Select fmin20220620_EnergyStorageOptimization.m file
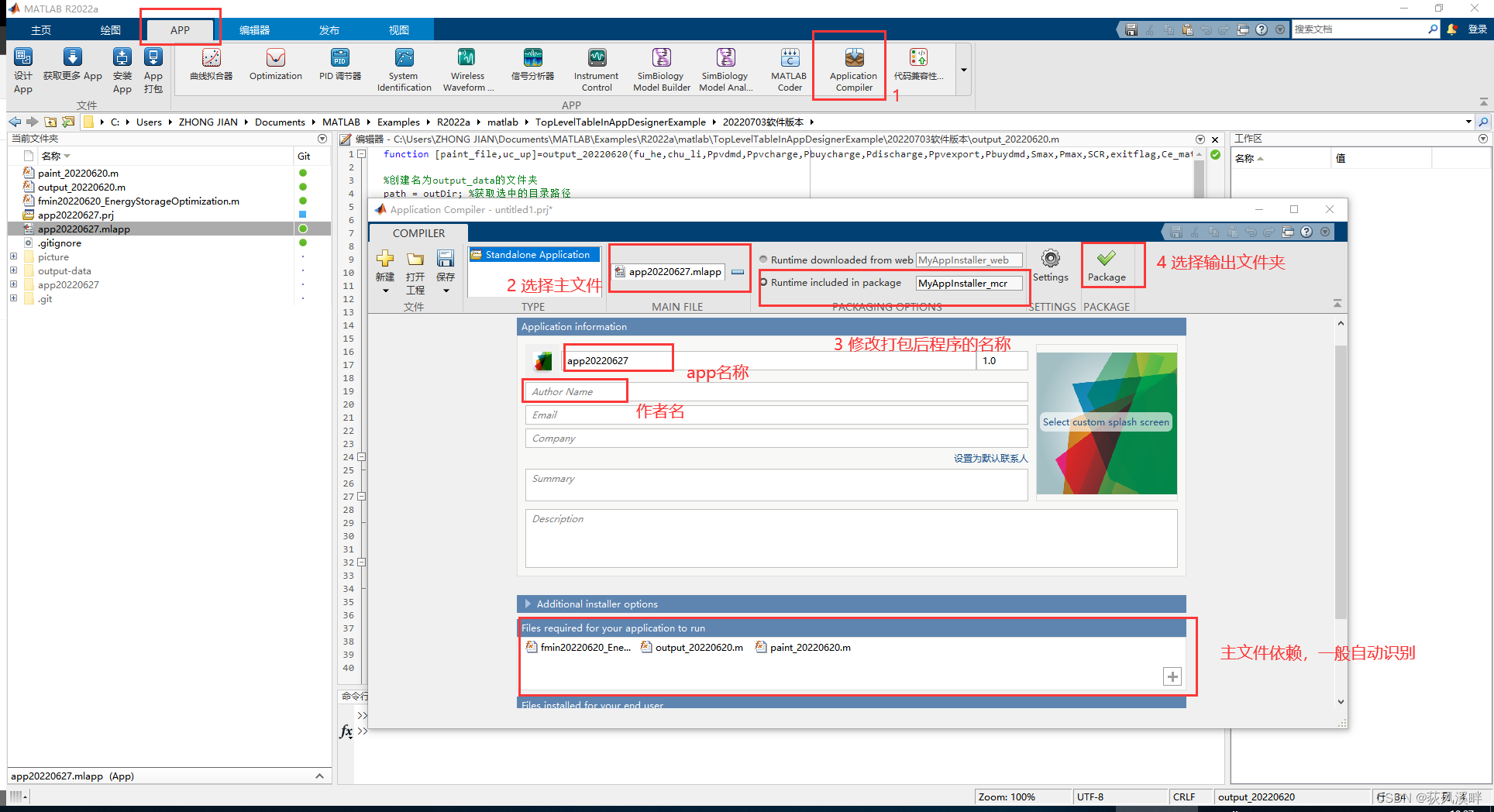 point(139,201)
